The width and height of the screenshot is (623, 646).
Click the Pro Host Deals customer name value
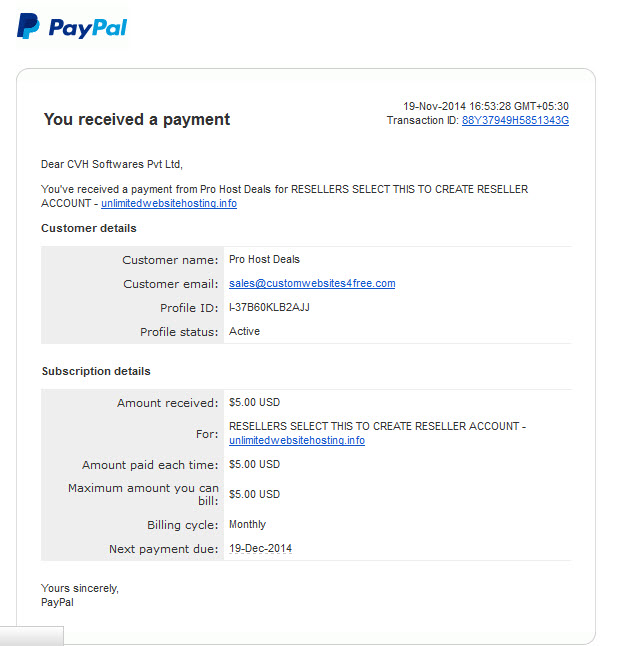(264, 259)
